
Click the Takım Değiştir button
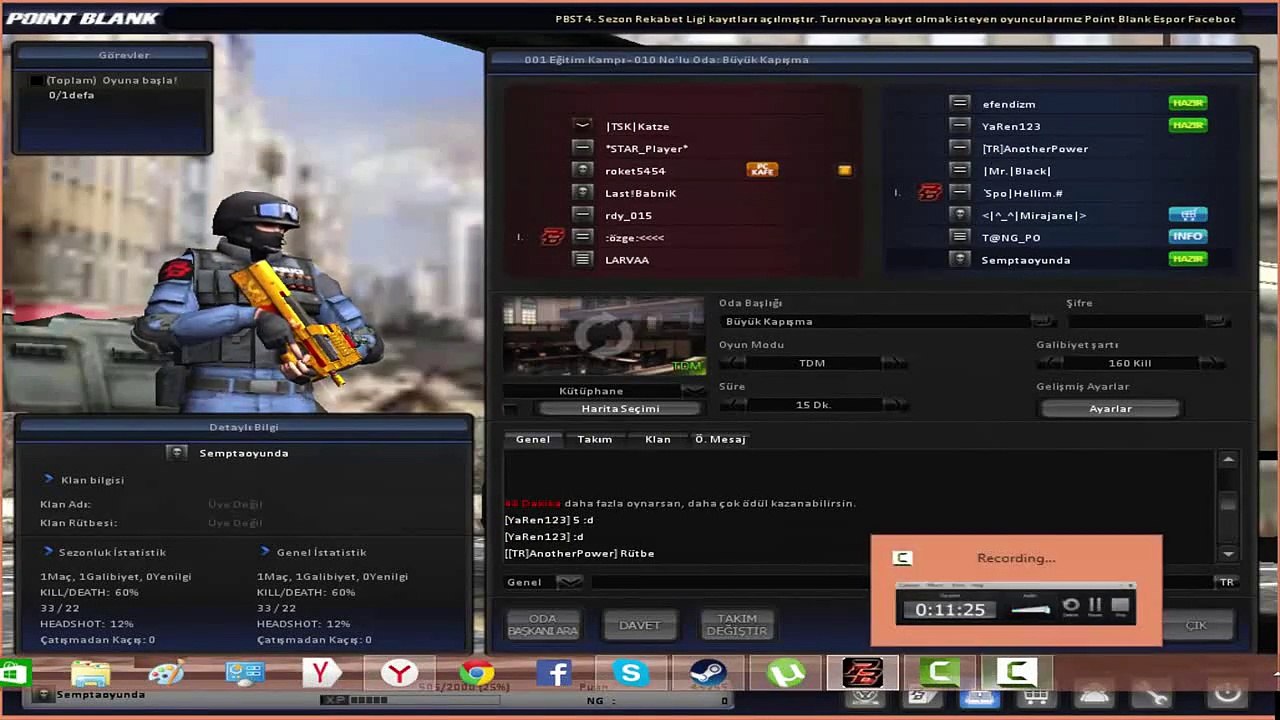(x=736, y=625)
